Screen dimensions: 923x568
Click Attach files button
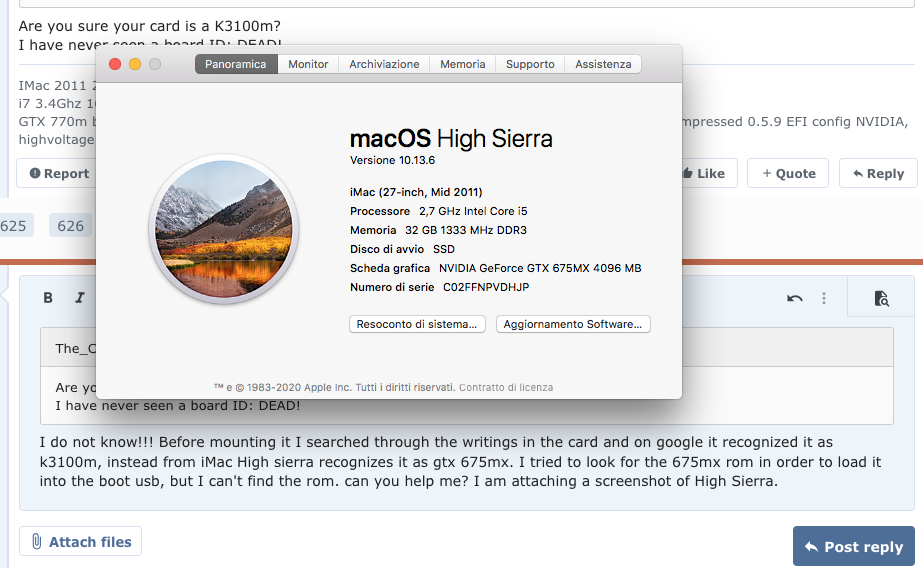point(81,542)
